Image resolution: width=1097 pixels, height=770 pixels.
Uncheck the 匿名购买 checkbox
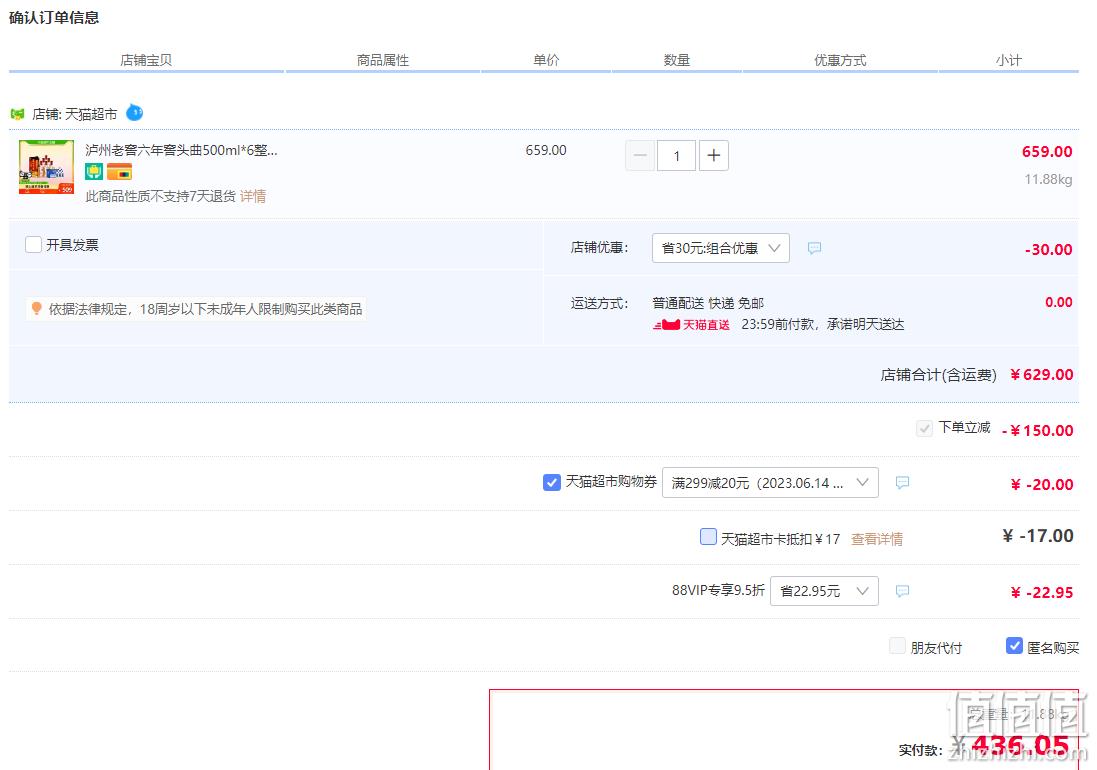(x=1014, y=646)
